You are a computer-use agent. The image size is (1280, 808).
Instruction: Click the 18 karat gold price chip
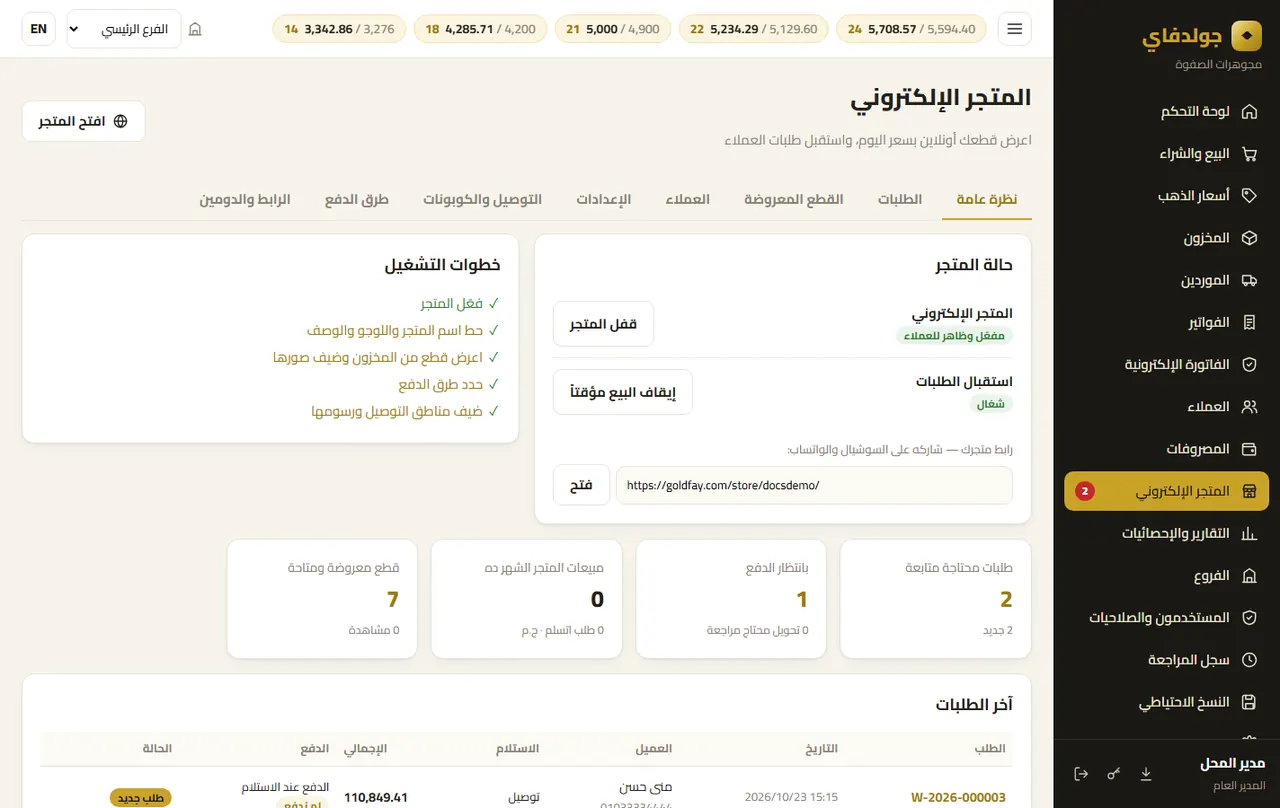481,29
